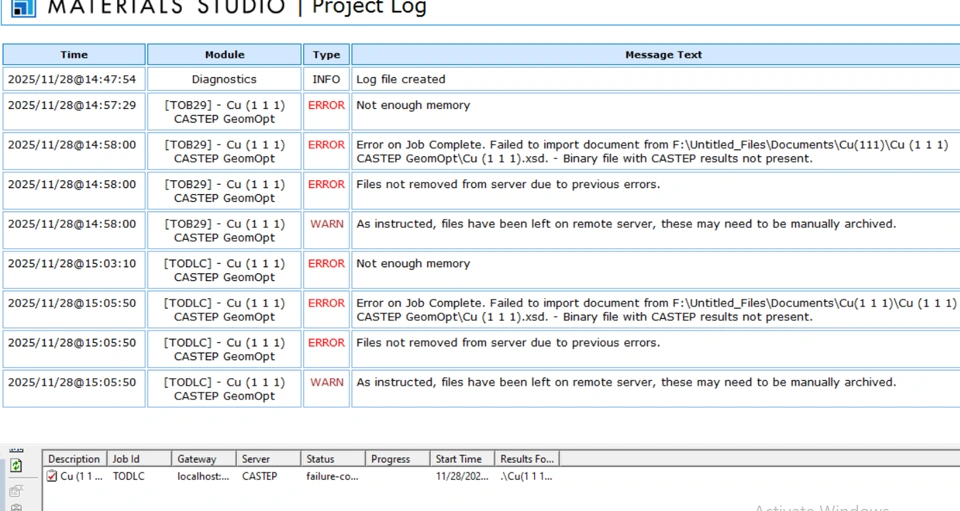The height and width of the screenshot is (511, 960).
Task: Sort jobs by the Description column header
Action: pyautogui.click(x=74, y=459)
